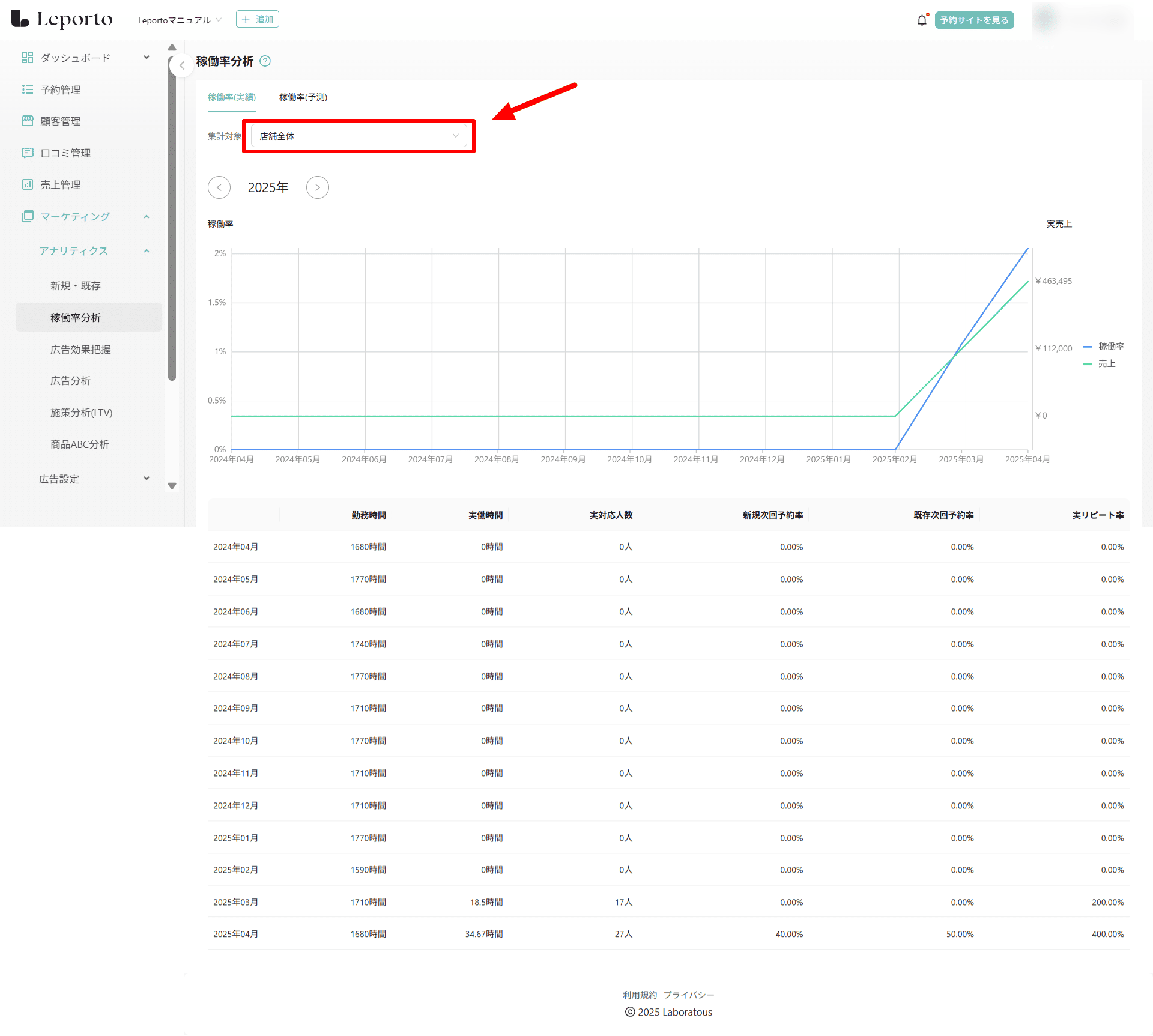Open 広告効果把握 in the sidebar

(80, 349)
